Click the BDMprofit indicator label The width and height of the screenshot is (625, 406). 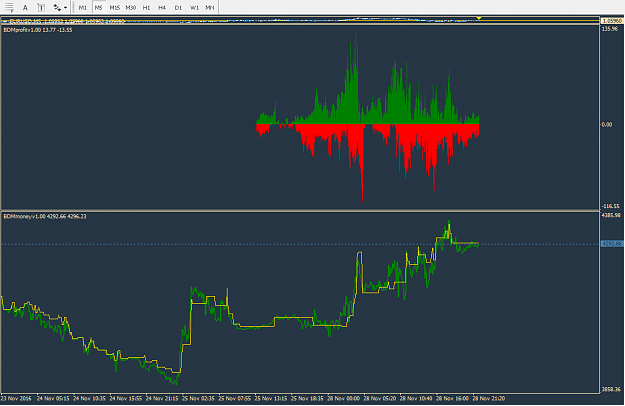pos(38,30)
